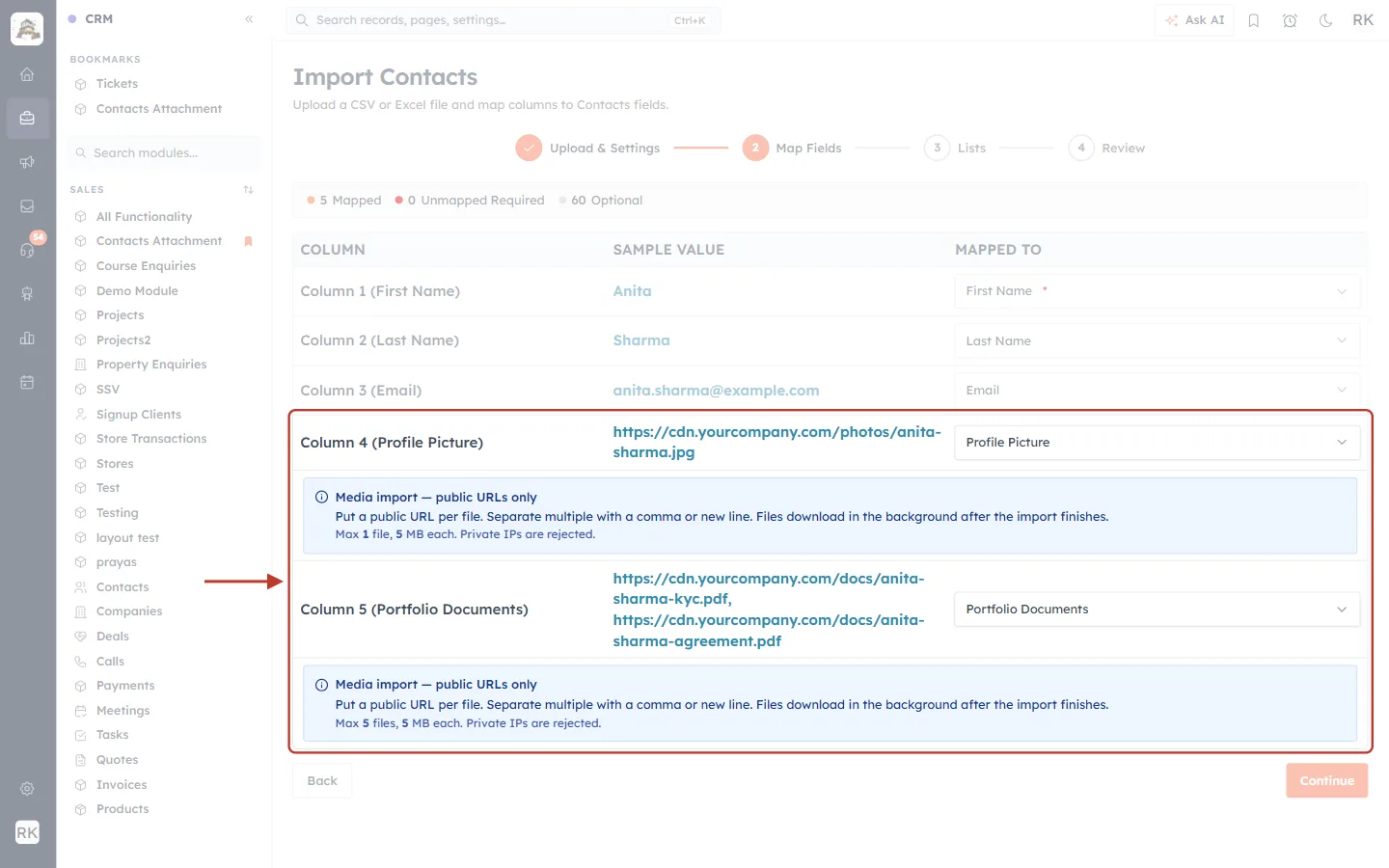Open Quotes module in sidebar

117,760
